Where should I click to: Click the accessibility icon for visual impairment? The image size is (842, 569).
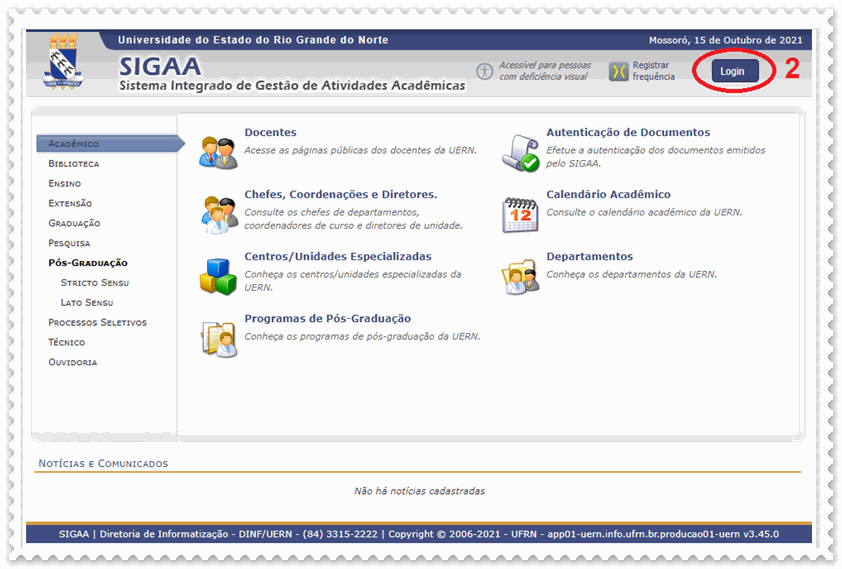pyautogui.click(x=485, y=71)
